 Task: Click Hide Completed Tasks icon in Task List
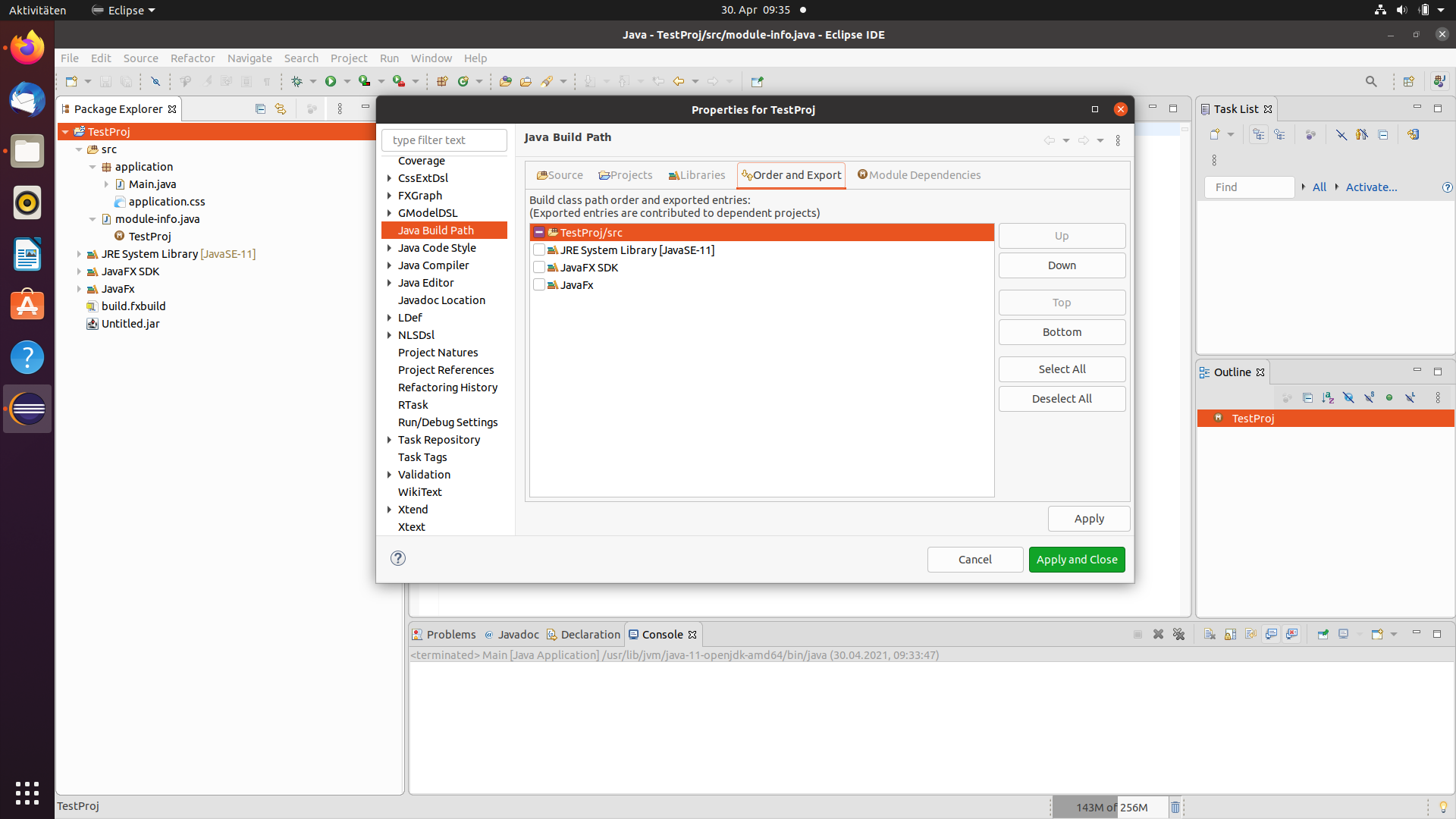tap(1341, 134)
